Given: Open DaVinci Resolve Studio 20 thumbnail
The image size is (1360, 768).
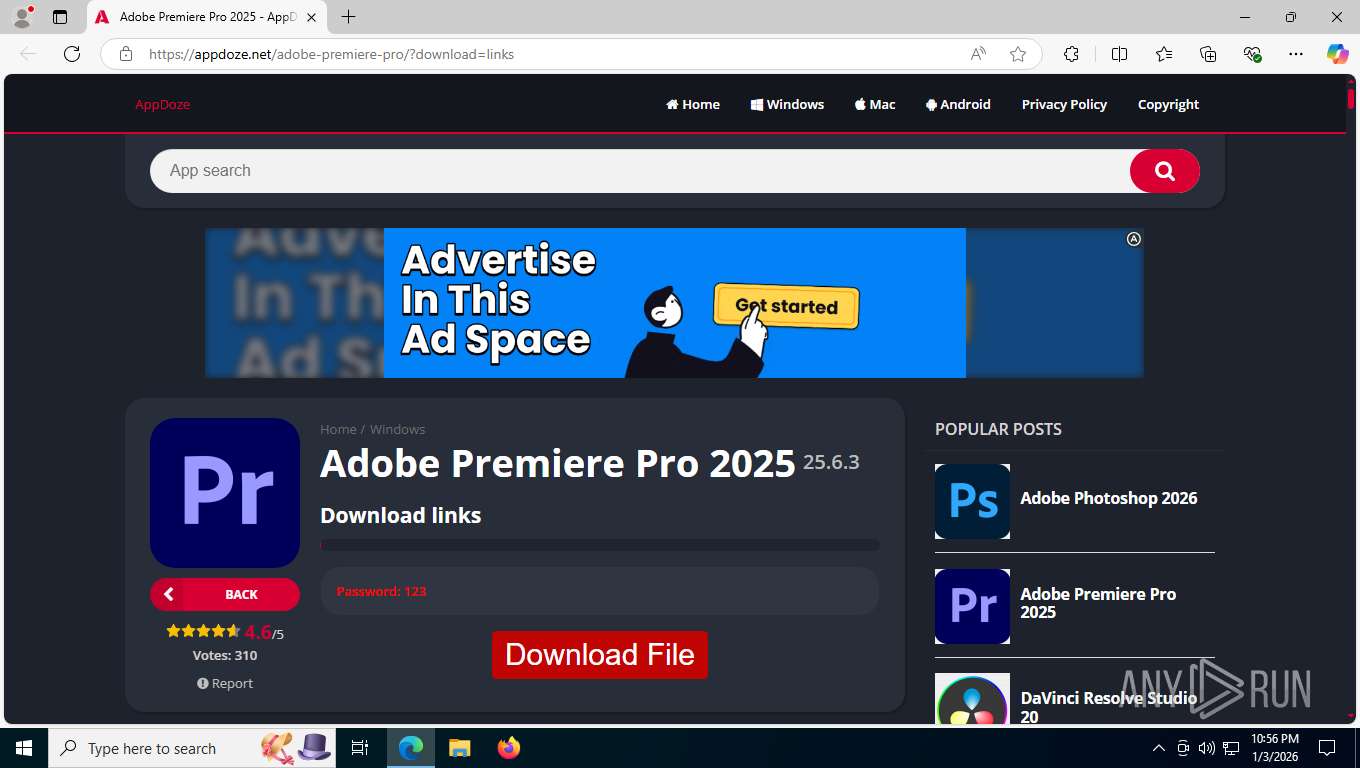Looking at the screenshot, I should pyautogui.click(x=972, y=699).
